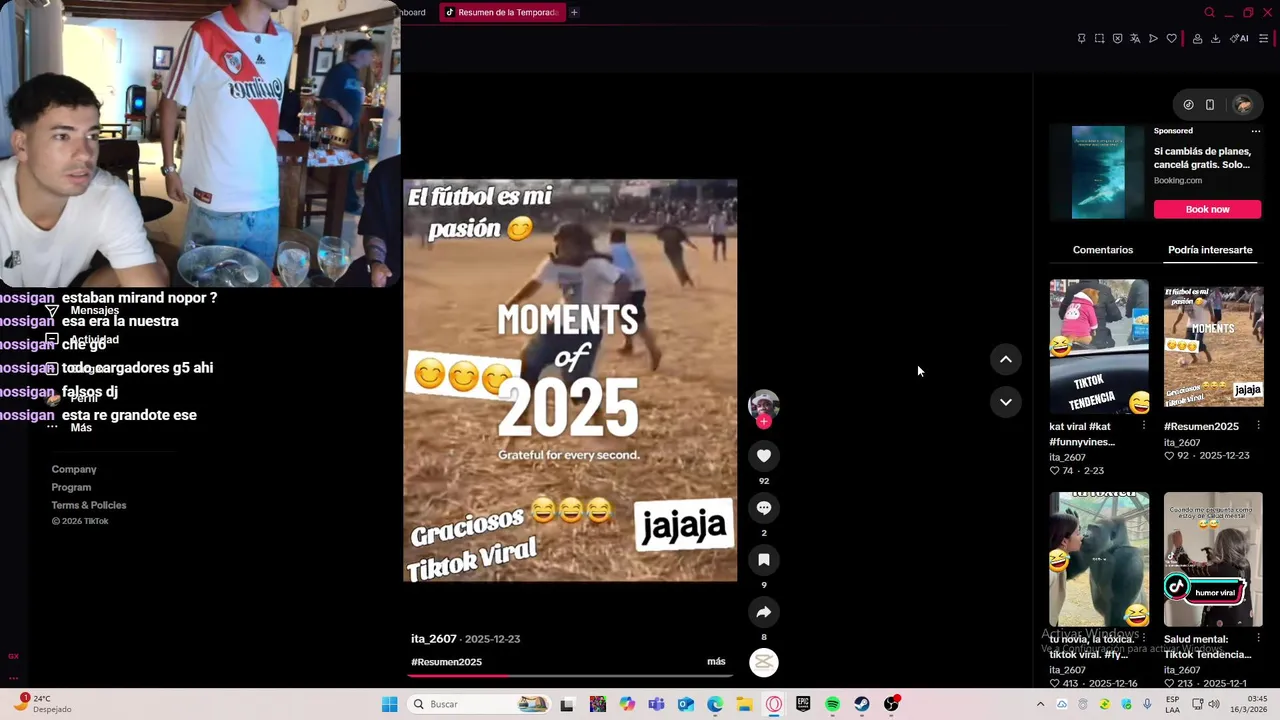Screen dimensions: 1280x720
Task: Open the profile avatar in the top pill
Action: (x=1242, y=104)
